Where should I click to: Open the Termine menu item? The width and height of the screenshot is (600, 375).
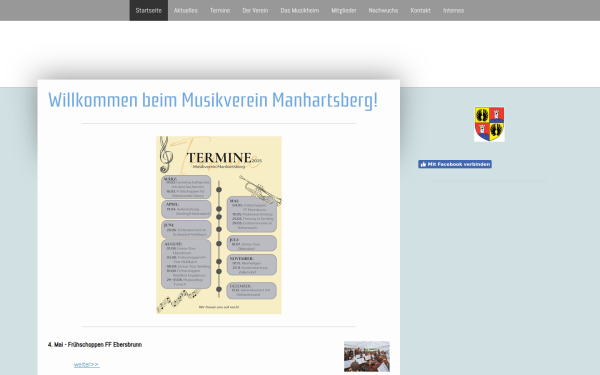[x=220, y=10]
